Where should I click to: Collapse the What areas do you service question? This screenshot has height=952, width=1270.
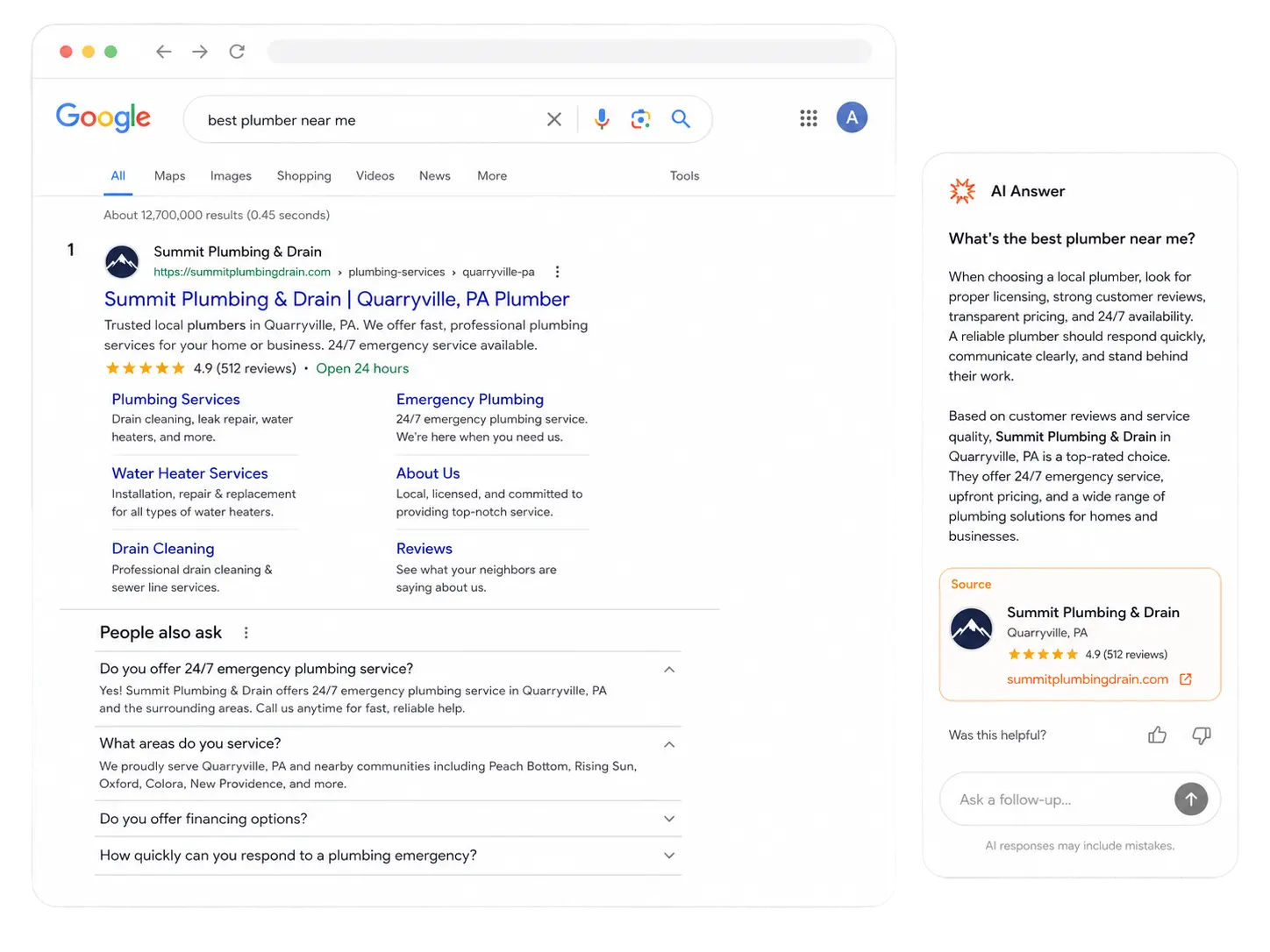click(669, 744)
